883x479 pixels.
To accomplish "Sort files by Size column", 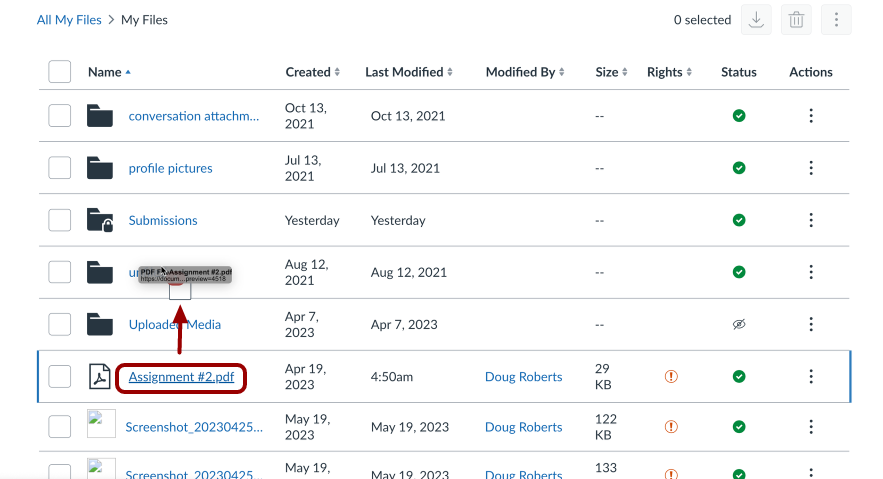I will click(x=612, y=72).
